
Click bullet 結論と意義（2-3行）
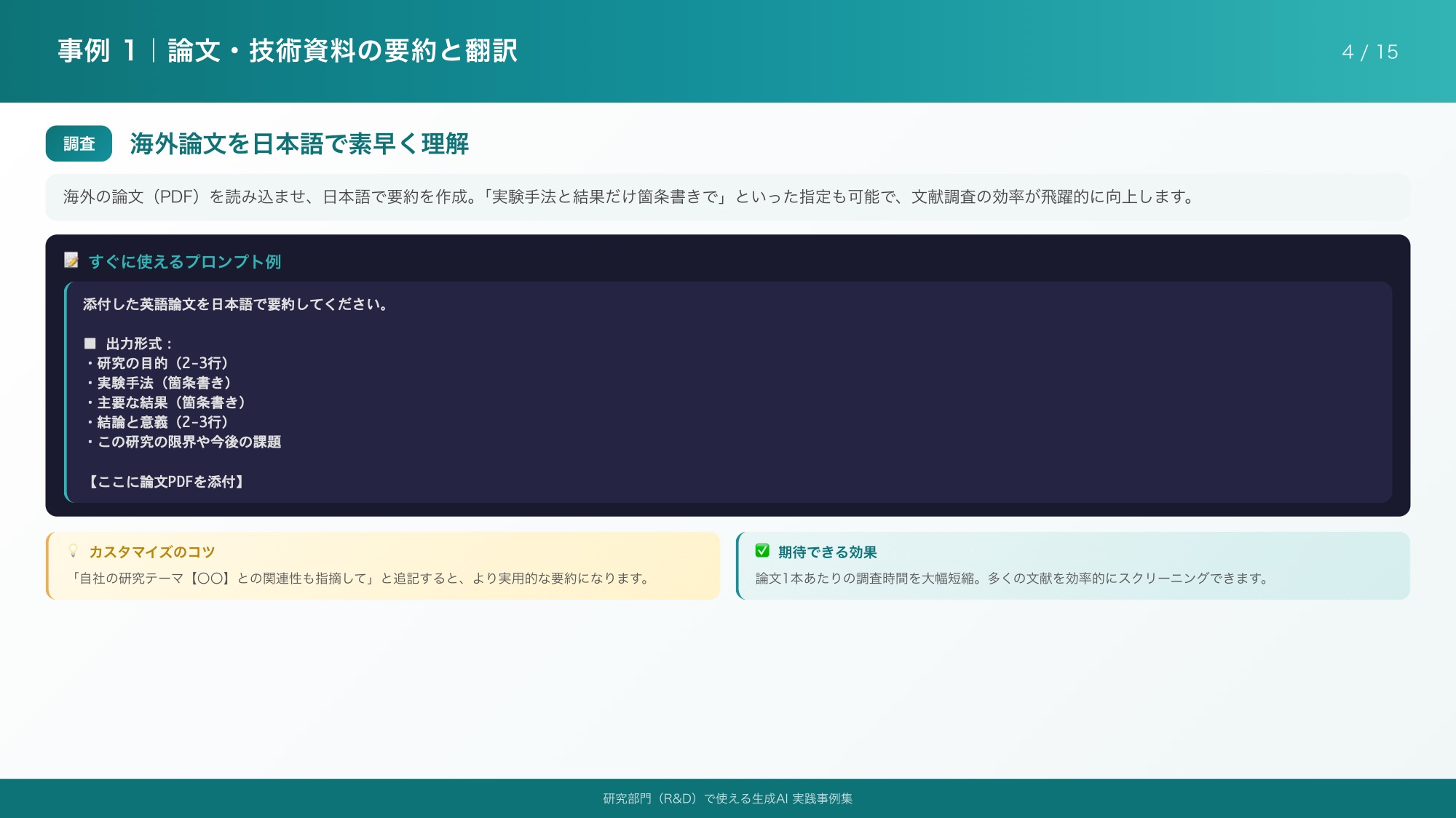pyautogui.click(x=158, y=422)
